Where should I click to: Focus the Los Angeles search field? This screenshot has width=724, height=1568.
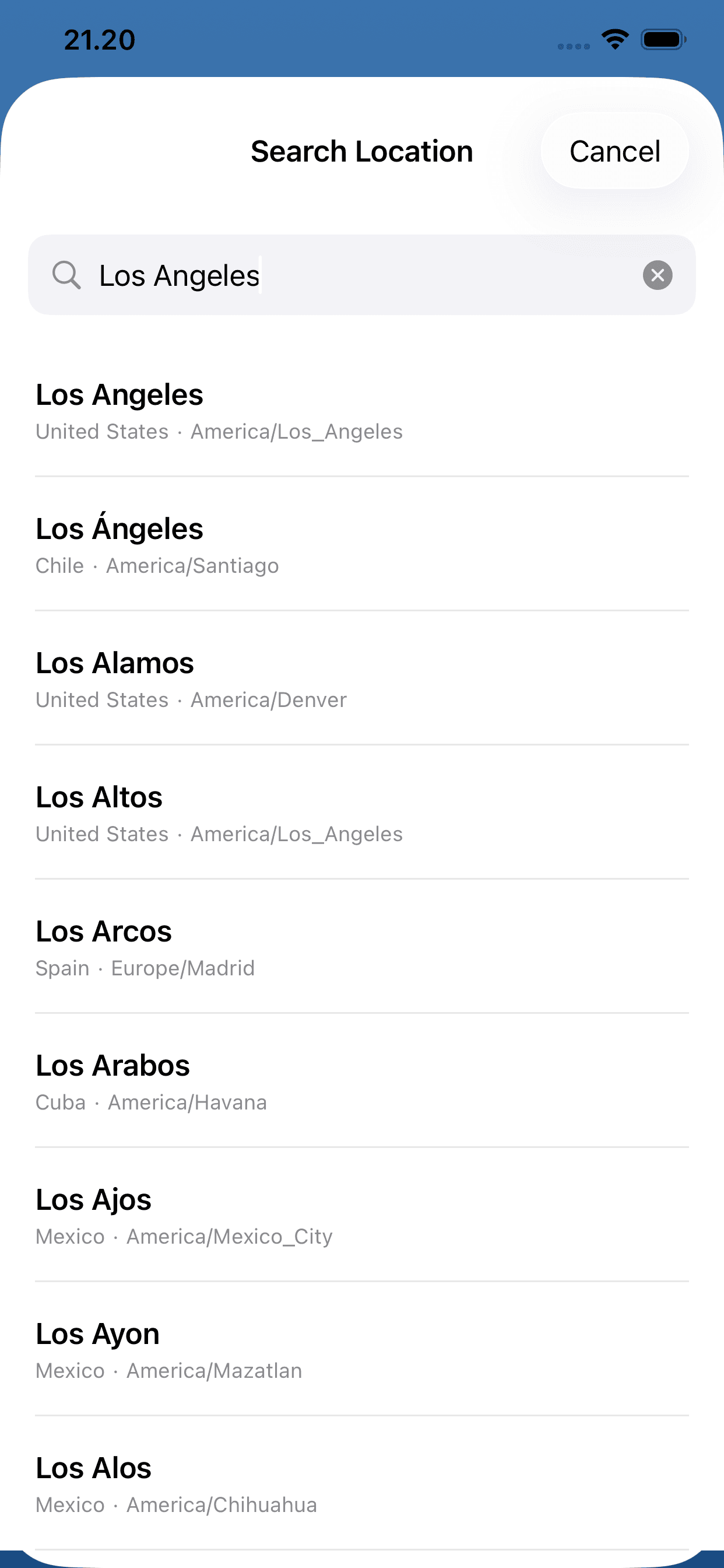point(365,275)
